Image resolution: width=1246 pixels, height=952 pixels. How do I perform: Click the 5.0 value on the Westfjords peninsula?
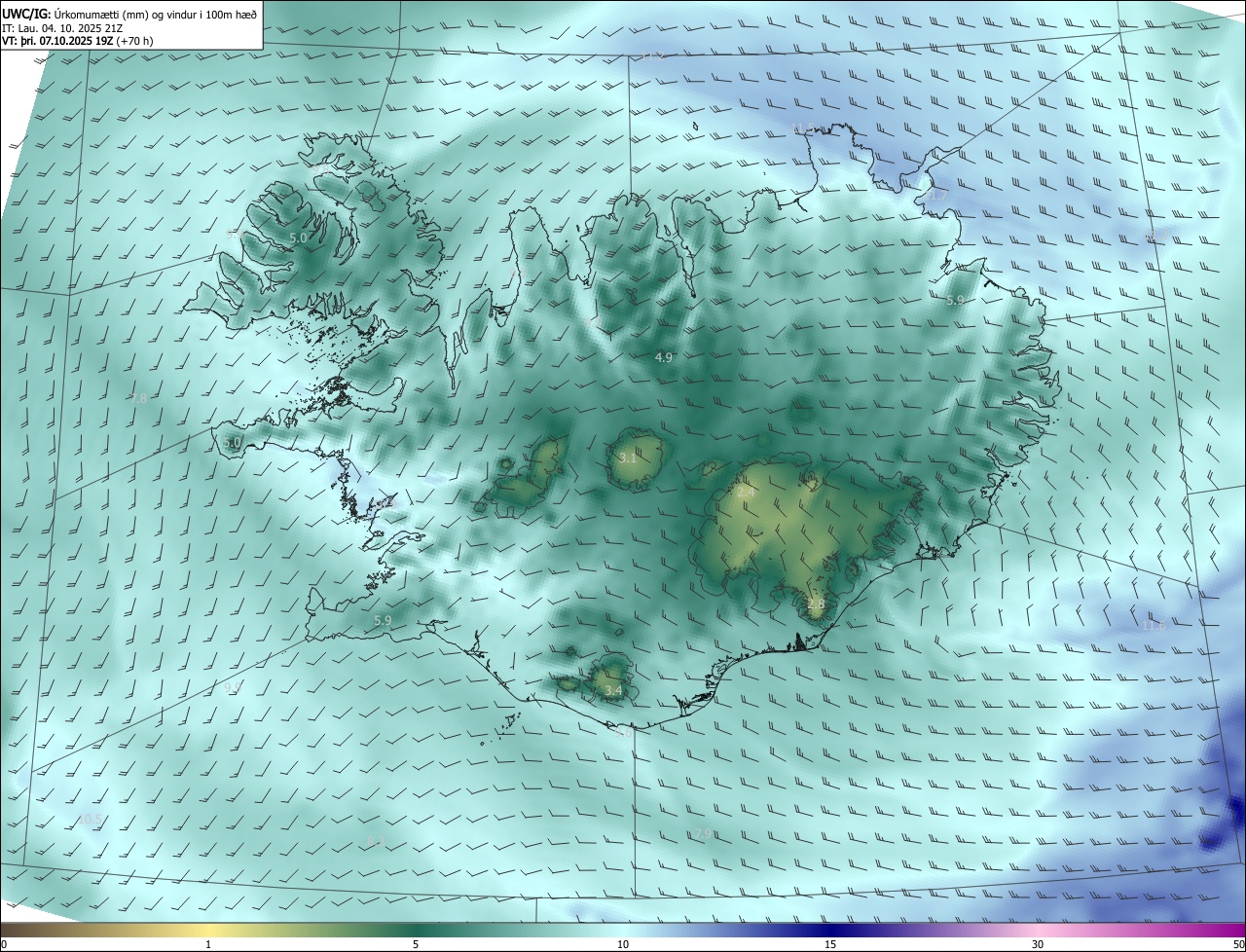tap(299, 238)
